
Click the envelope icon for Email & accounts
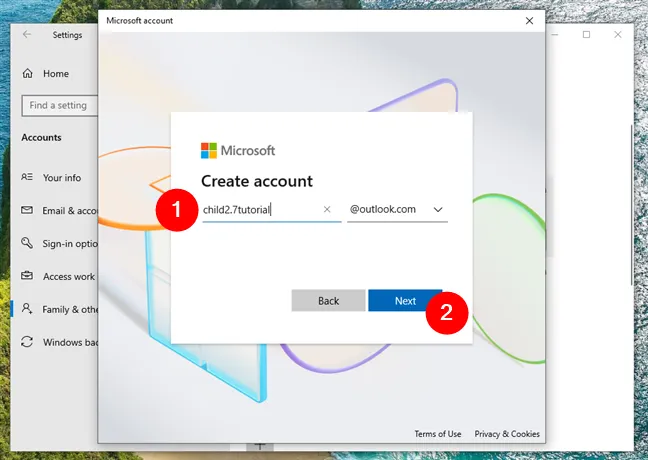click(x=27, y=210)
